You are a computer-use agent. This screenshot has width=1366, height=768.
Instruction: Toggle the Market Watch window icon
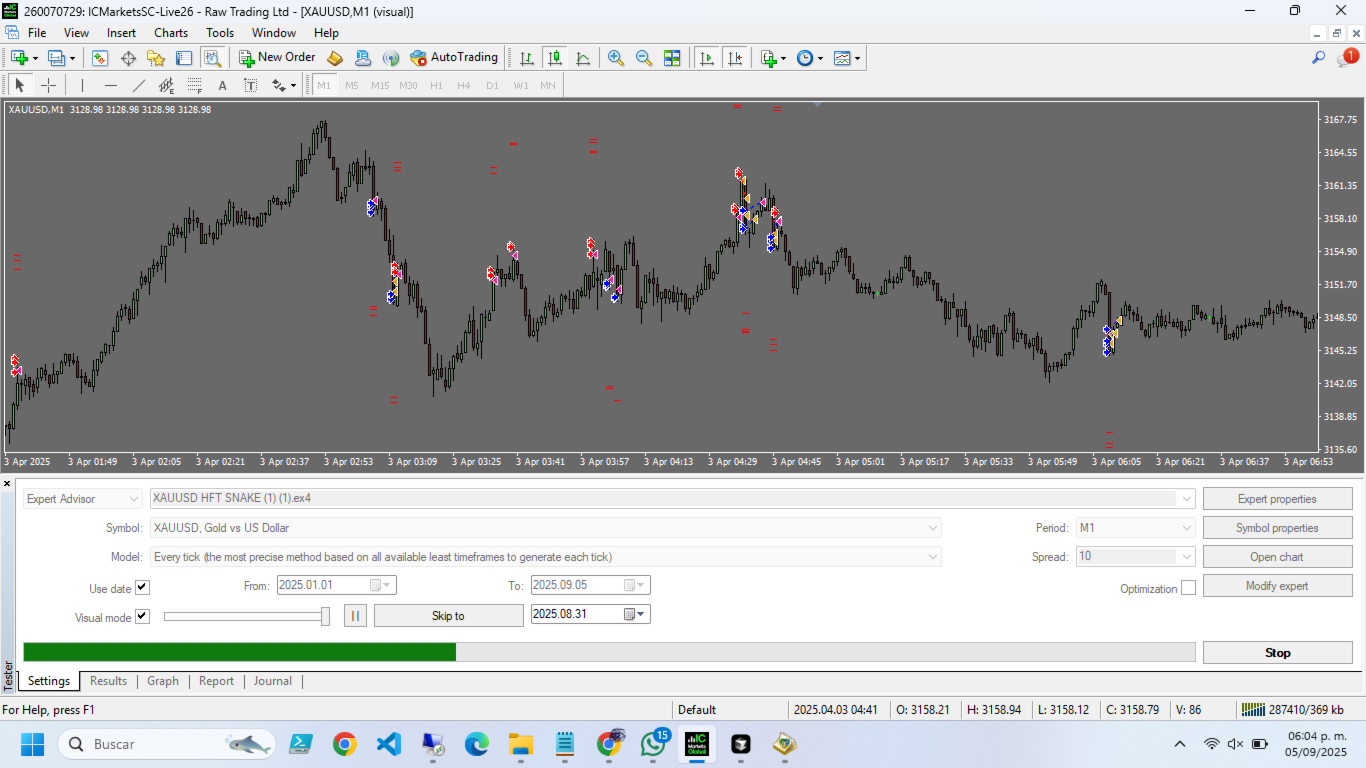(x=100, y=58)
